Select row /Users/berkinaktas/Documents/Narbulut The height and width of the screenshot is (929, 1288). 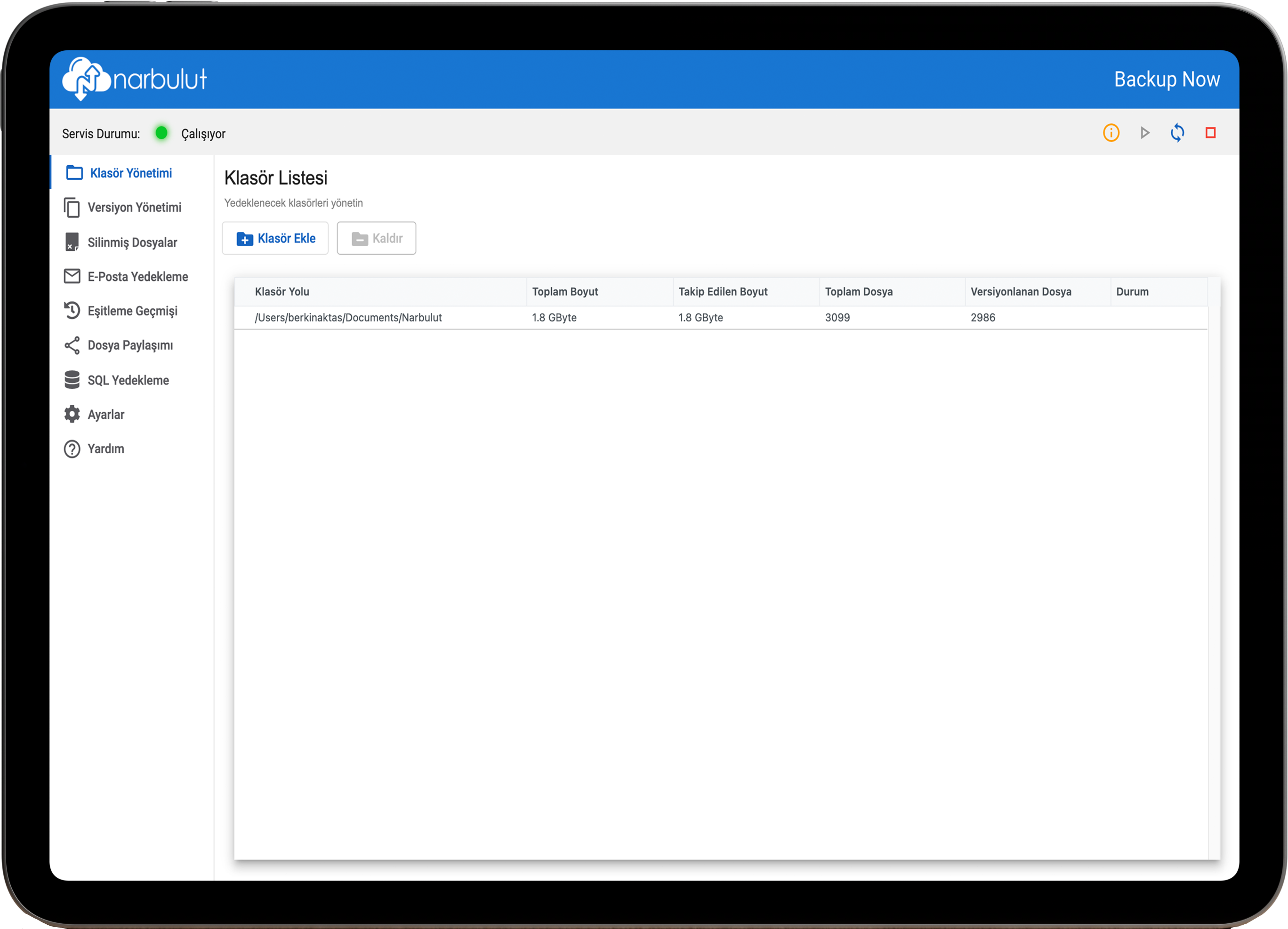[721, 317]
